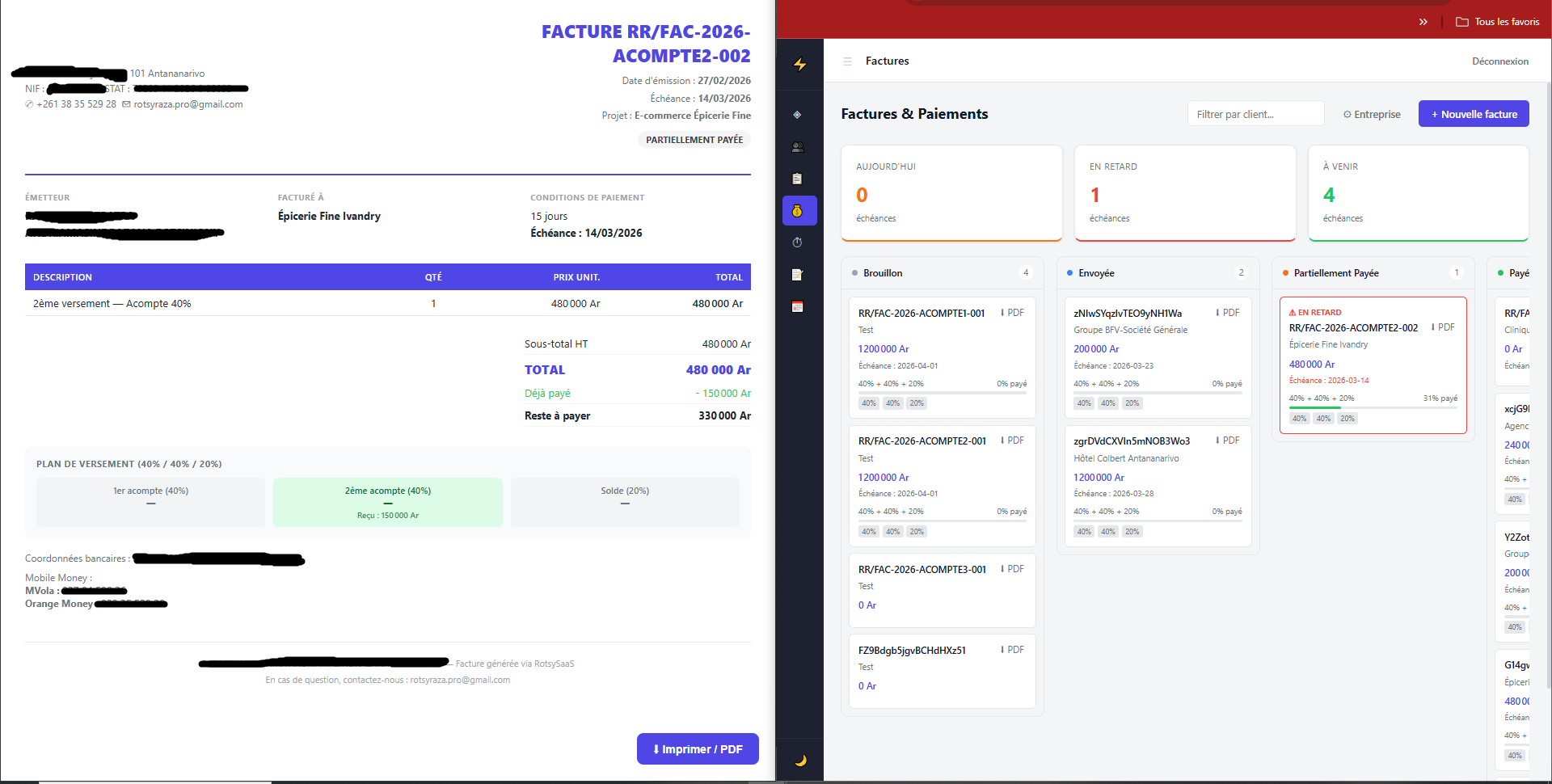
Task: Click the lightning icon atop the sidebar
Action: pos(799,63)
